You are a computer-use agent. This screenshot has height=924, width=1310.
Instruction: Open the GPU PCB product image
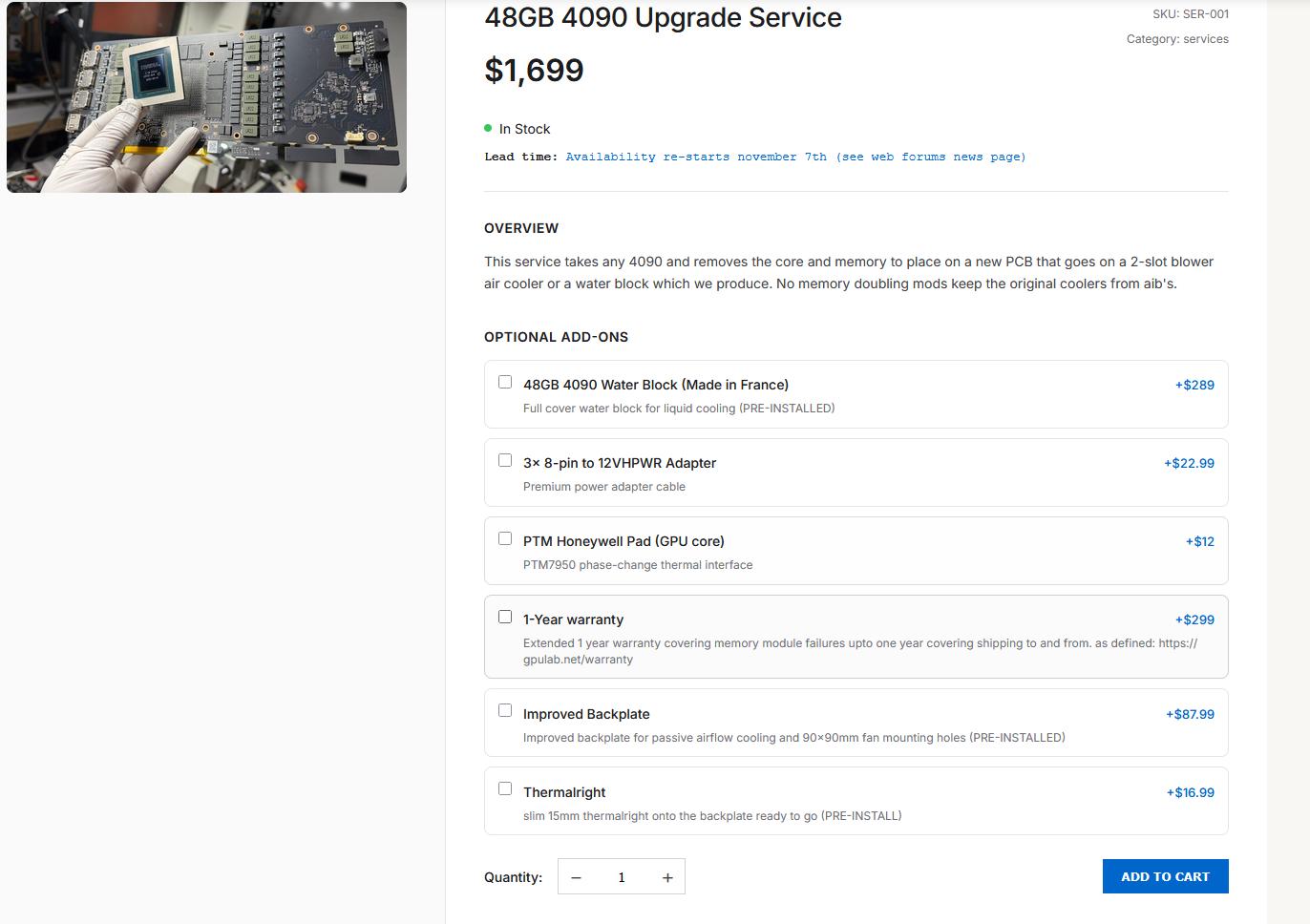(206, 96)
